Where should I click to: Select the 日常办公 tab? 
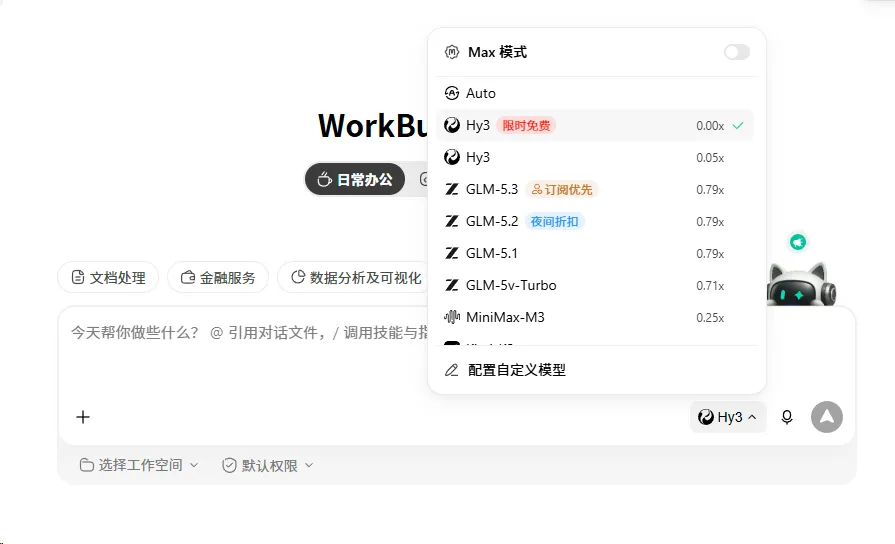(354, 179)
